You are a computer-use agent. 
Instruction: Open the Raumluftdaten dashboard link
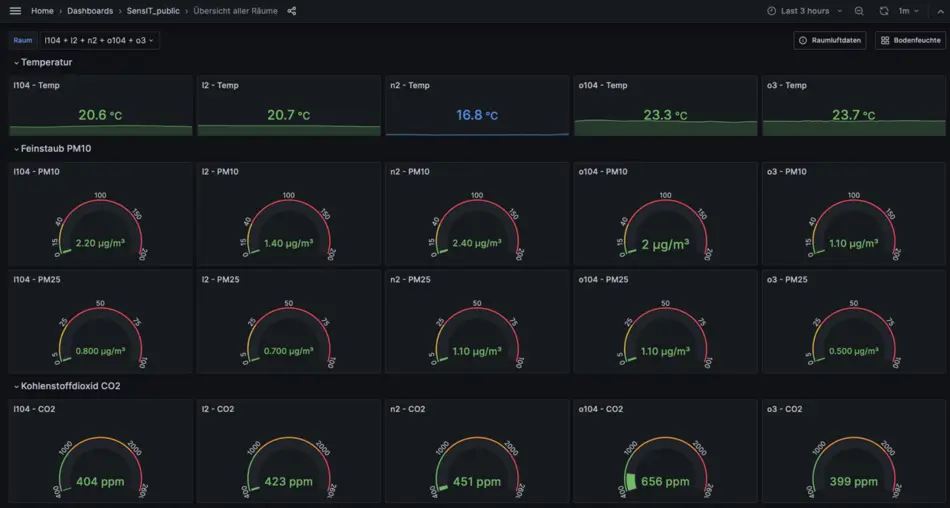coord(830,40)
